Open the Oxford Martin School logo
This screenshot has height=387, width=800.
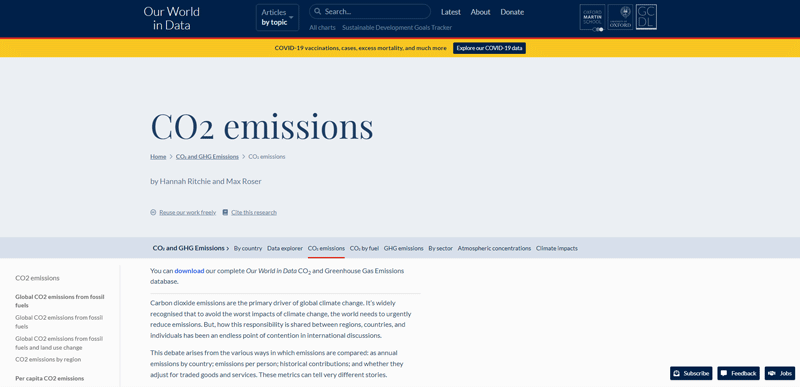click(x=592, y=18)
